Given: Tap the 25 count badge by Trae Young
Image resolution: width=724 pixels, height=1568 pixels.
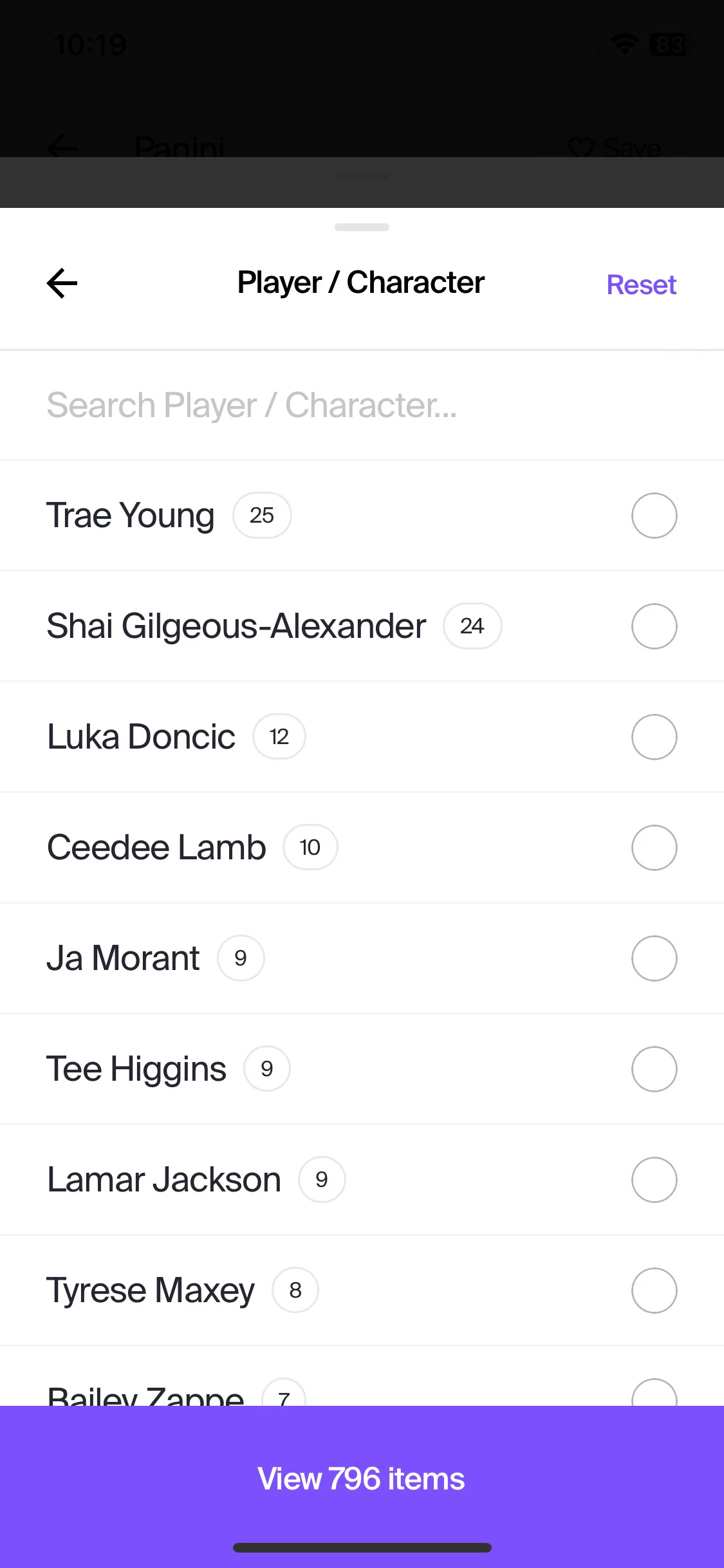Looking at the screenshot, I should click(x=262, y=516).
